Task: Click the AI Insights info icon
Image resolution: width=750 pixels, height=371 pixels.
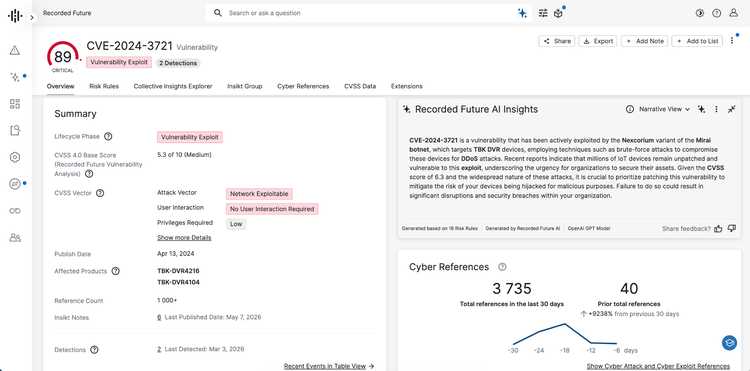Action: click(630, 109)
